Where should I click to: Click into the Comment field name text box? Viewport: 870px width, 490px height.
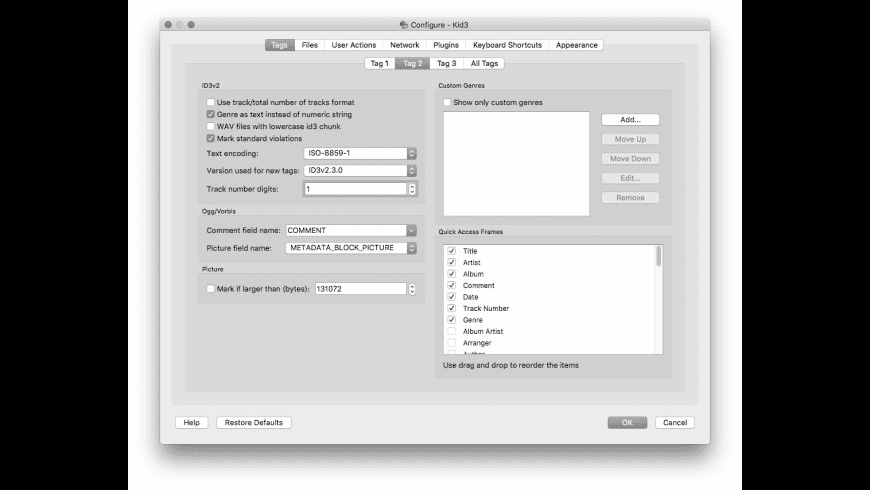pyautogui.click(x=346, y=230)
